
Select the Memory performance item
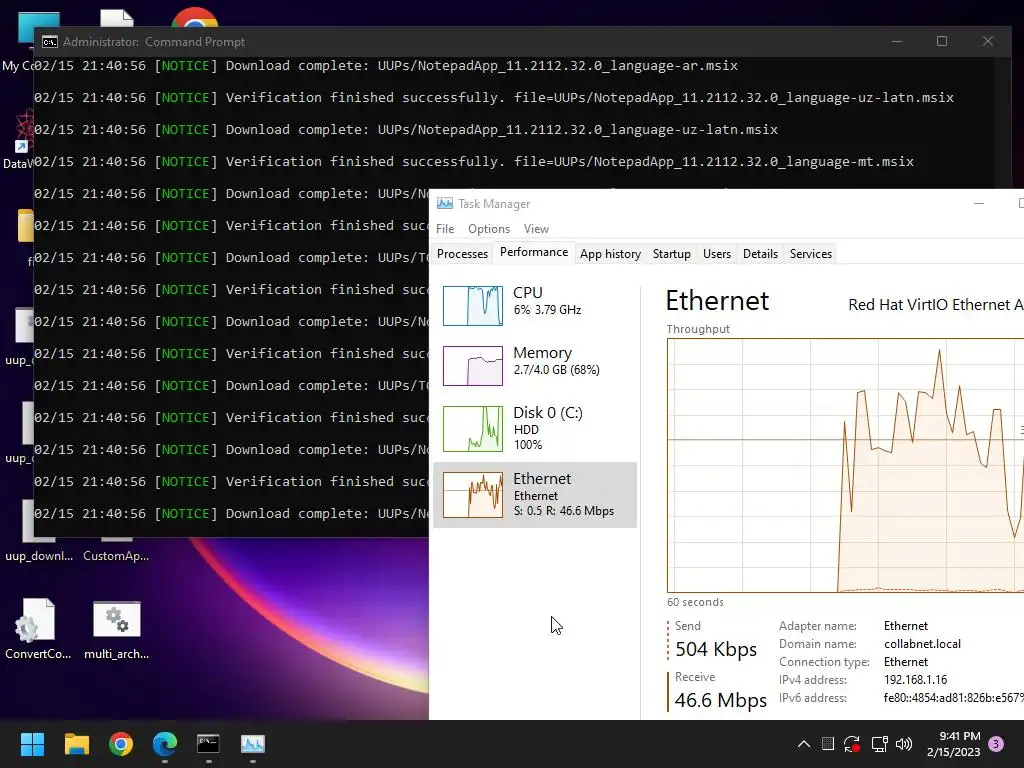click(535, 365)
